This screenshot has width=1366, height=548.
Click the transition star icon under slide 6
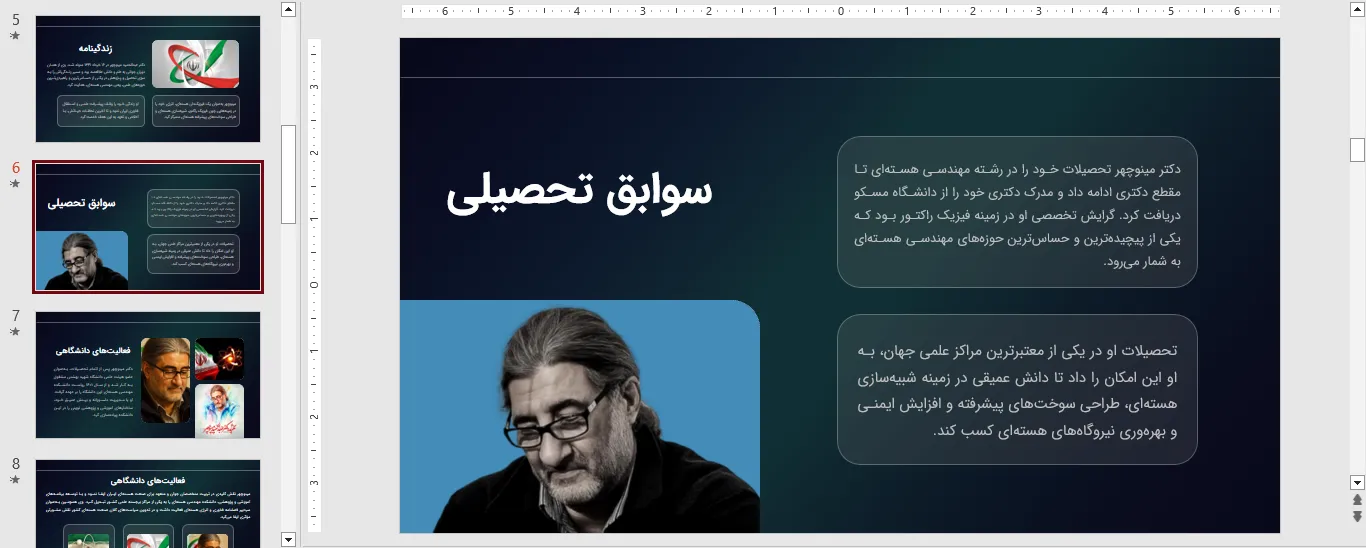coord(15,183)
